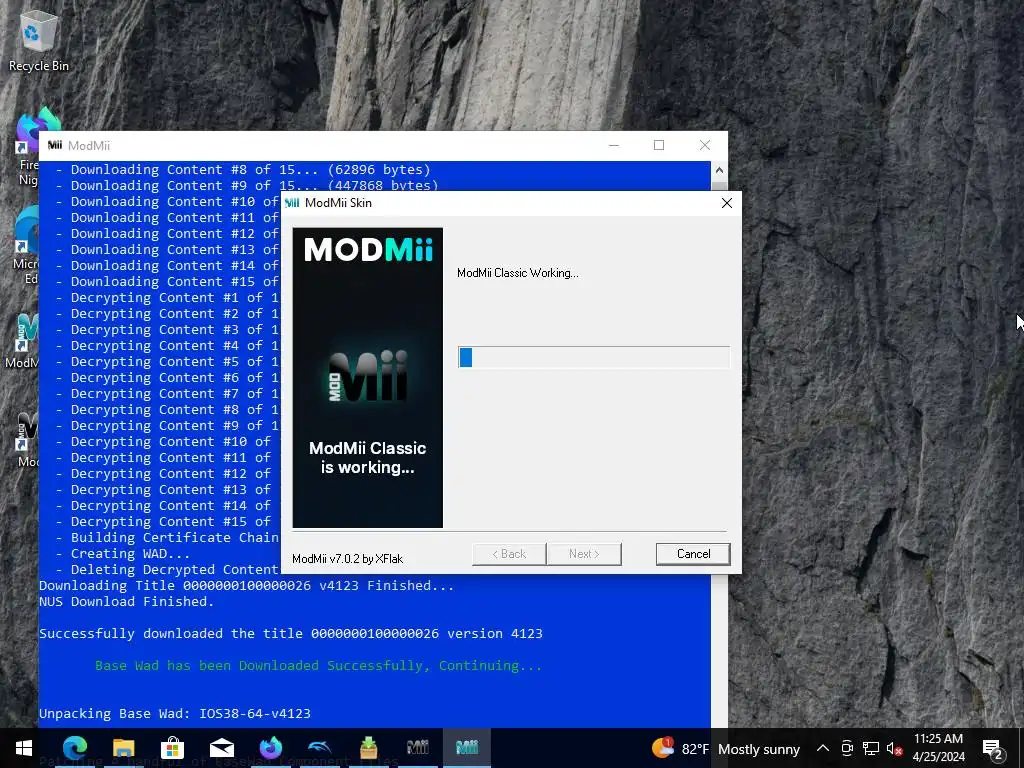Click the NUS Download Finished line
This screenshot has height=768, width=1024.
127,601
